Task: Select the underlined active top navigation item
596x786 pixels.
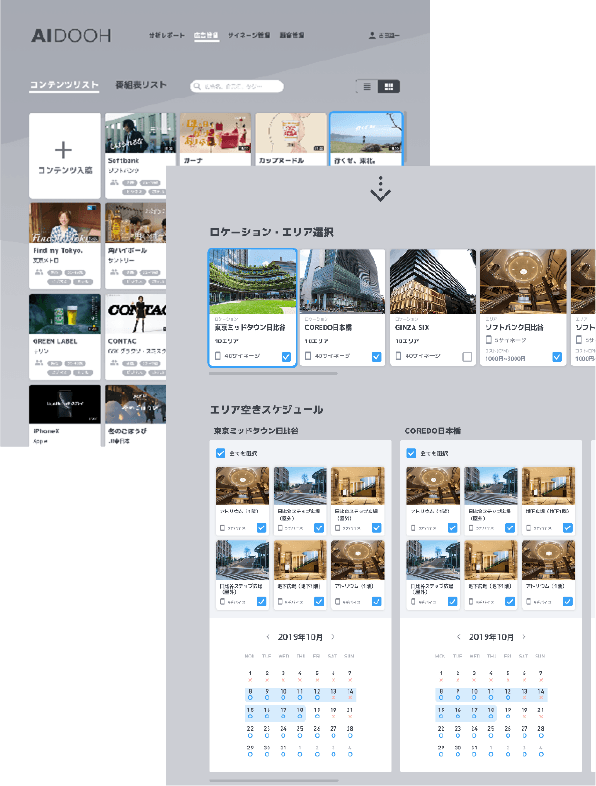Action: (206, 36)
